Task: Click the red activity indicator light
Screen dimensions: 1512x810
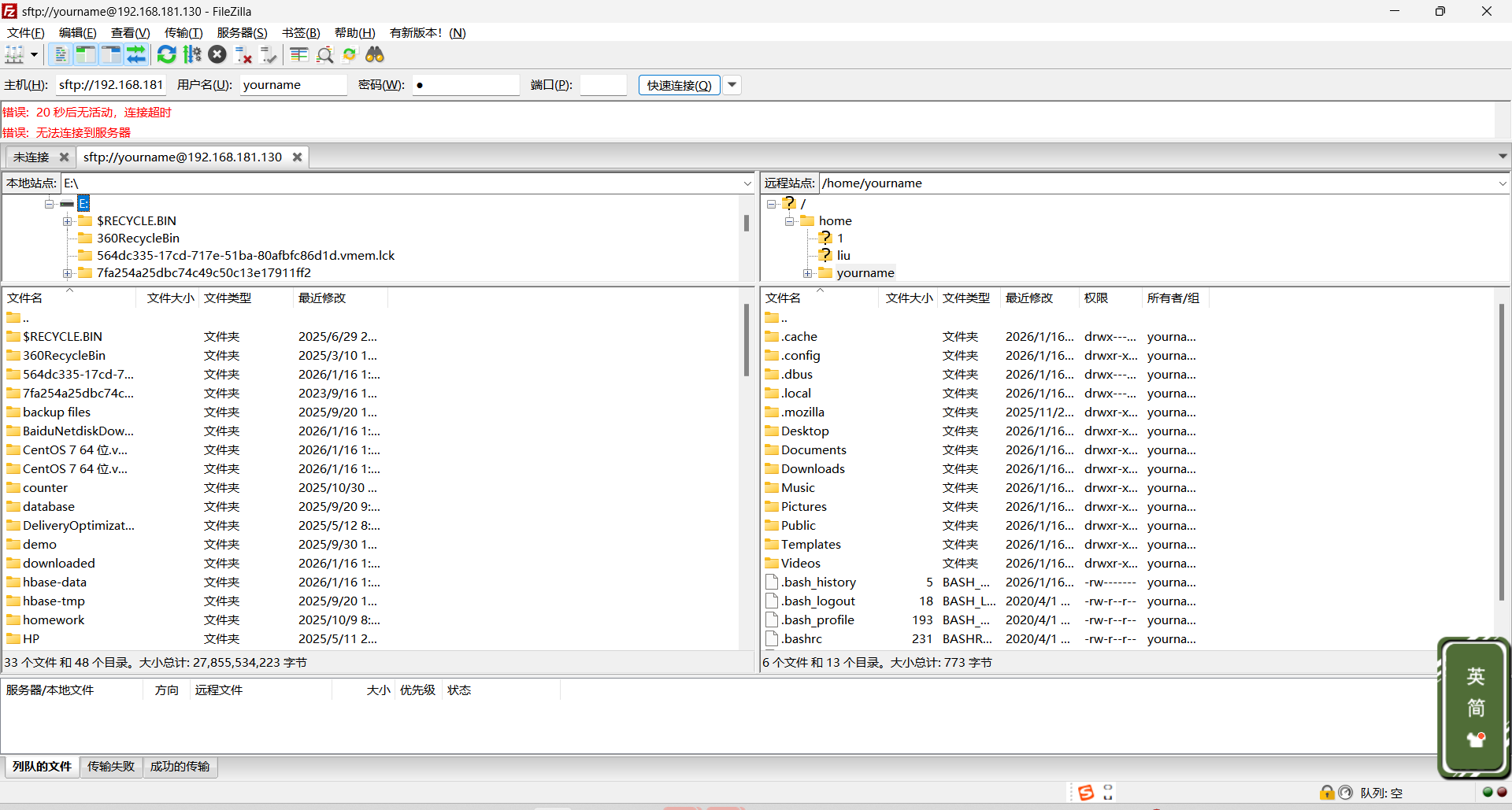Action: [1501, 792]
